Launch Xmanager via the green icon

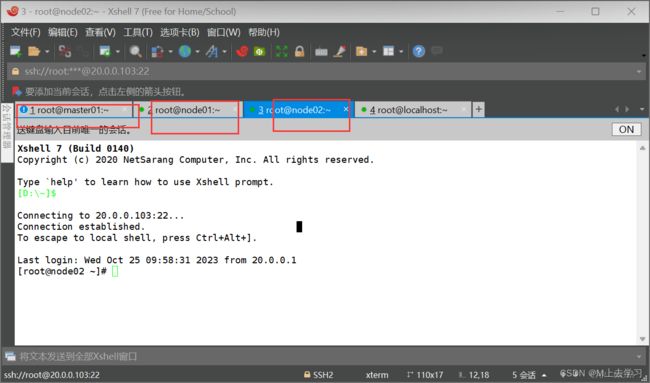260,51
